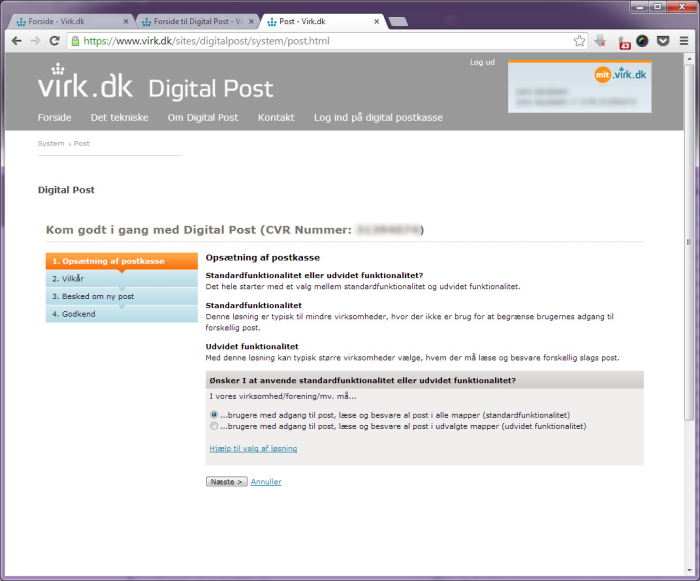Click the green padlock security icon
Viewport: 700px width, 581px height.
(x=75, y=41)
